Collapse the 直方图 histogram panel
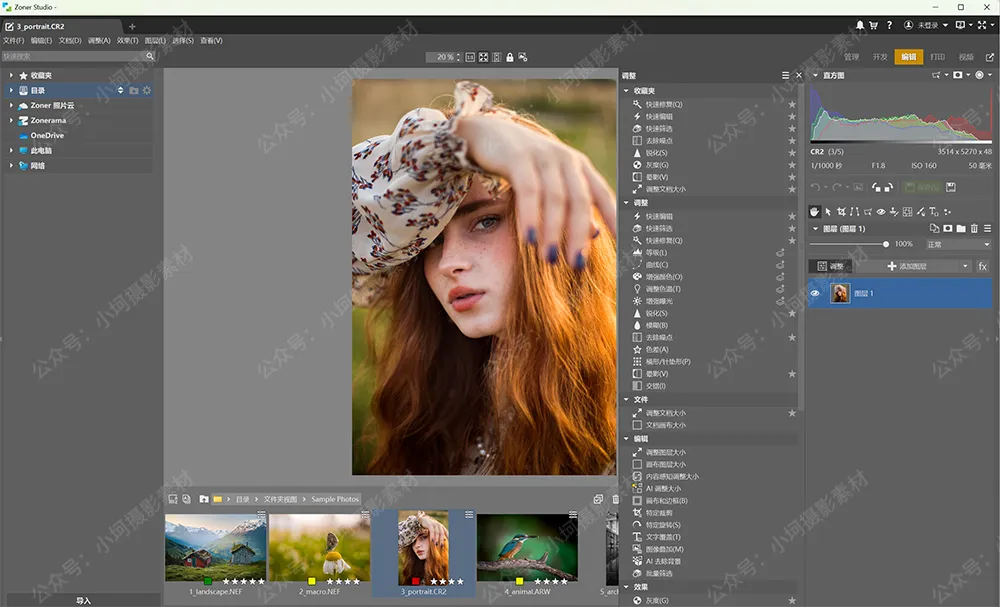This screenshot has height=607, width=1000. (814, 75)
